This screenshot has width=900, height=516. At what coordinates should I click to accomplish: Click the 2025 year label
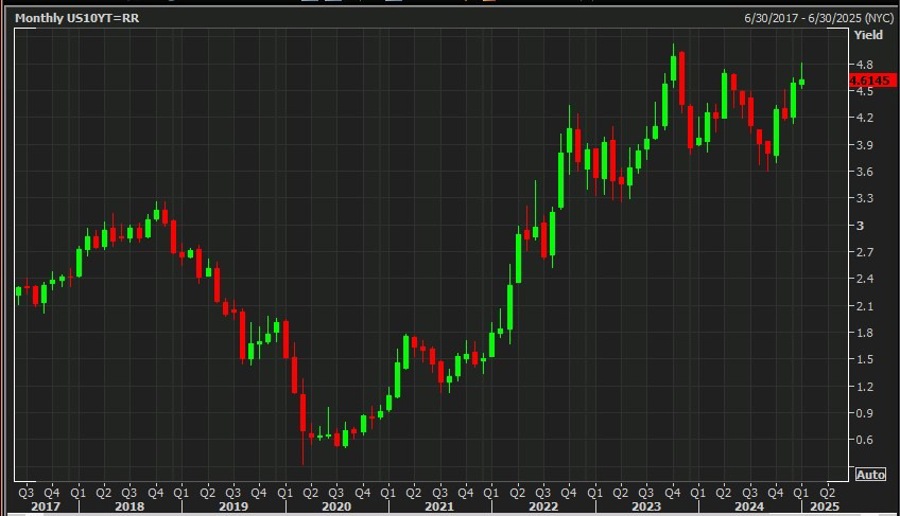pos(824,507)
